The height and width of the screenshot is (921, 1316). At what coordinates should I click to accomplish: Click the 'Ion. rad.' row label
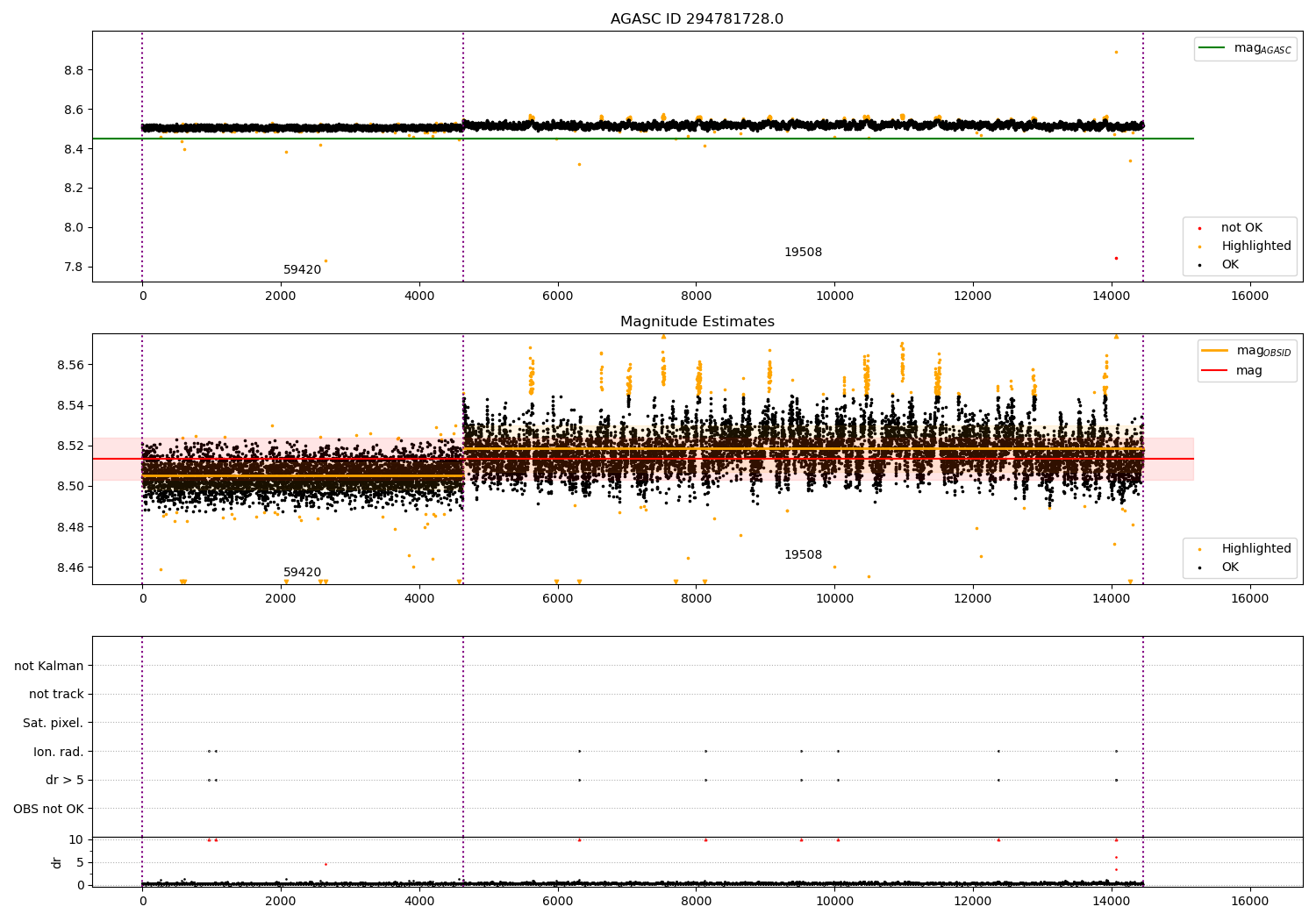point(58,752)
